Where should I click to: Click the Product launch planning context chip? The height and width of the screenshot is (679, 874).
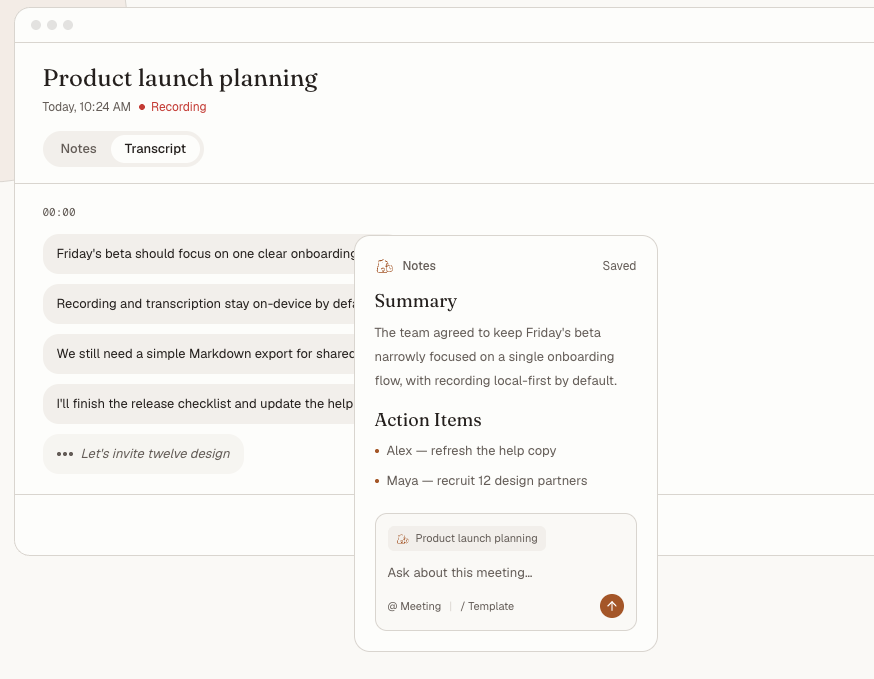467,539
